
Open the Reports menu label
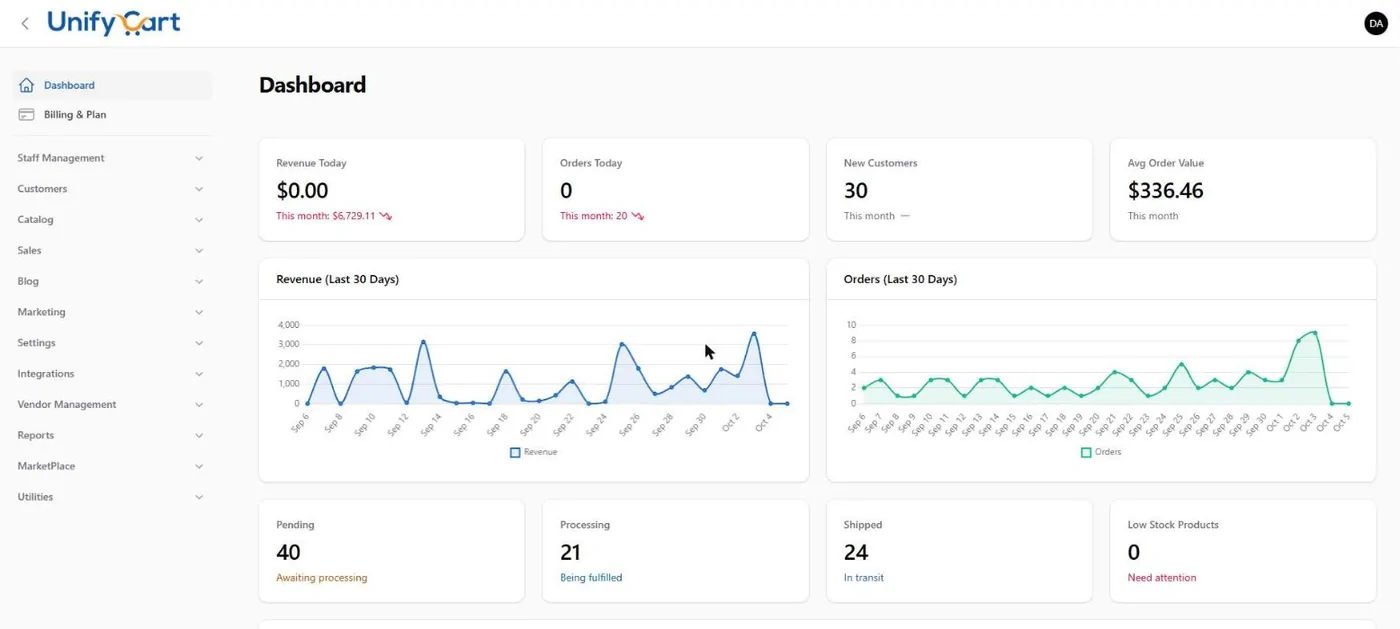[36, 436]
